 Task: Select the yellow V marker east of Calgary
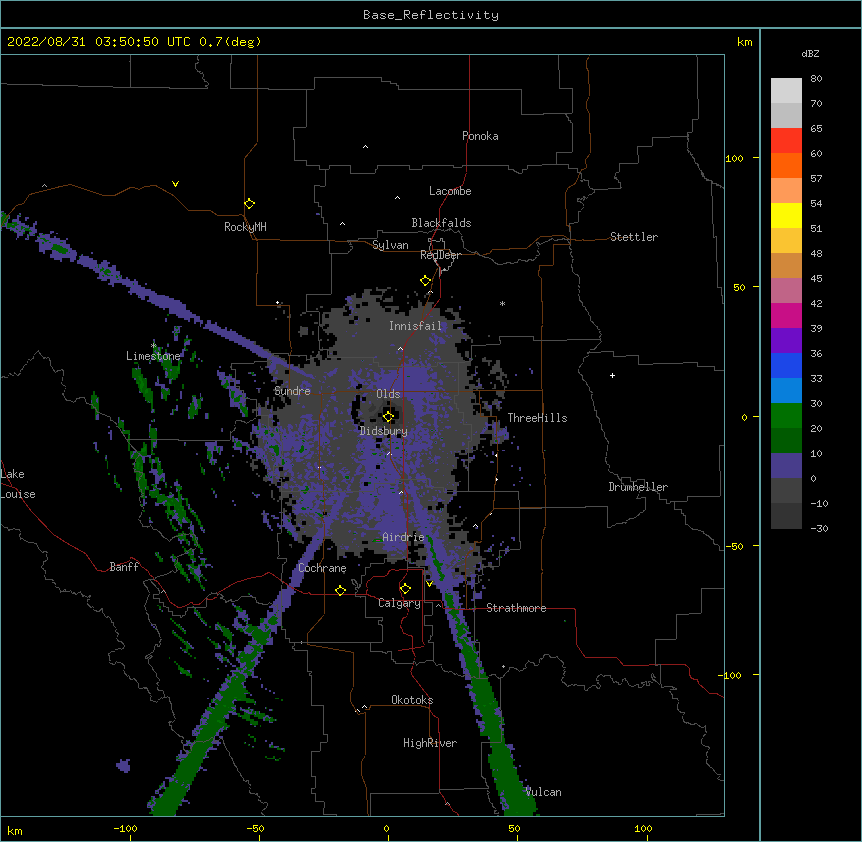[429, 584]
